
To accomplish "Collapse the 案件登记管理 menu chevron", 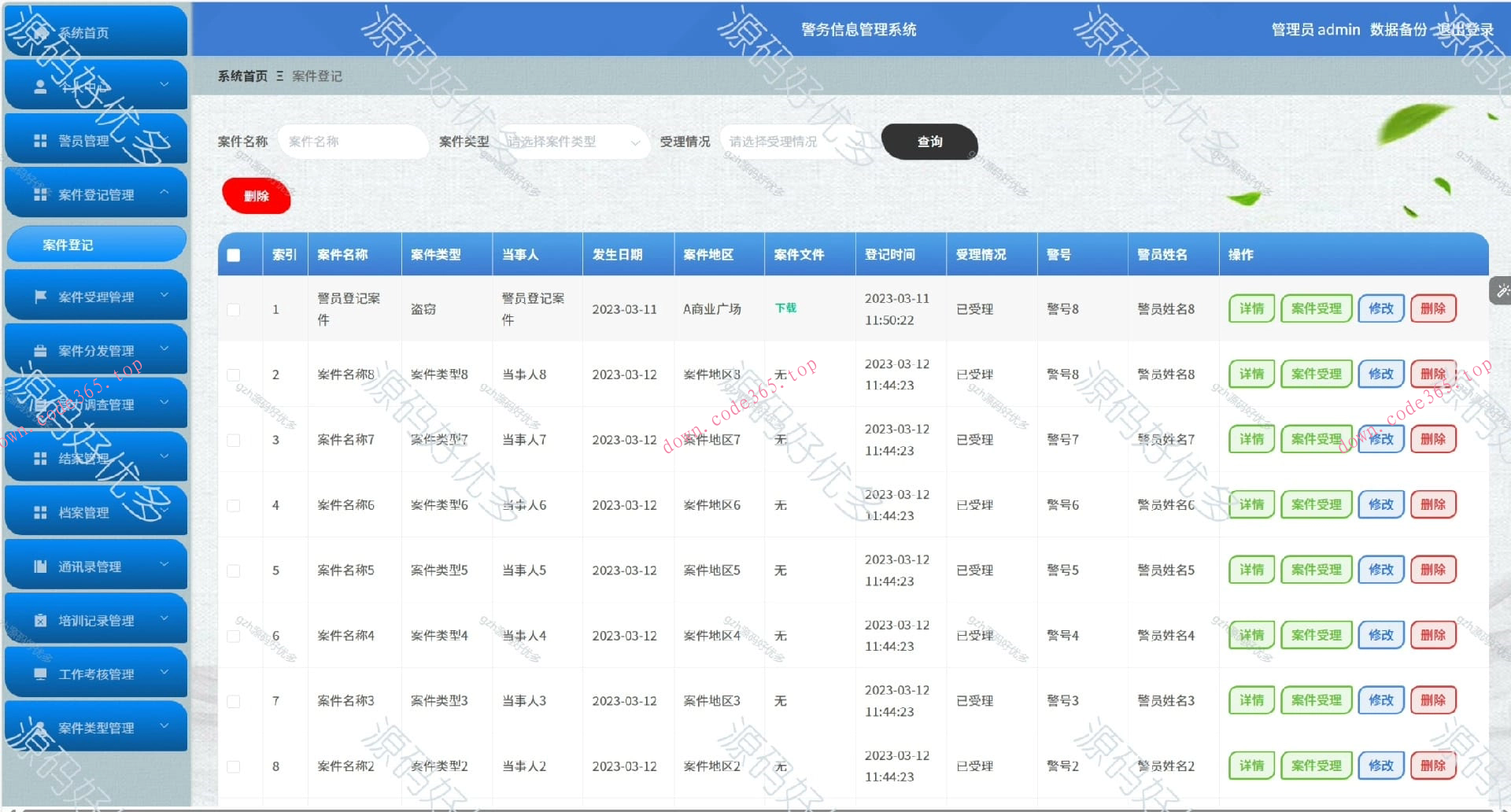I will 164,190.
